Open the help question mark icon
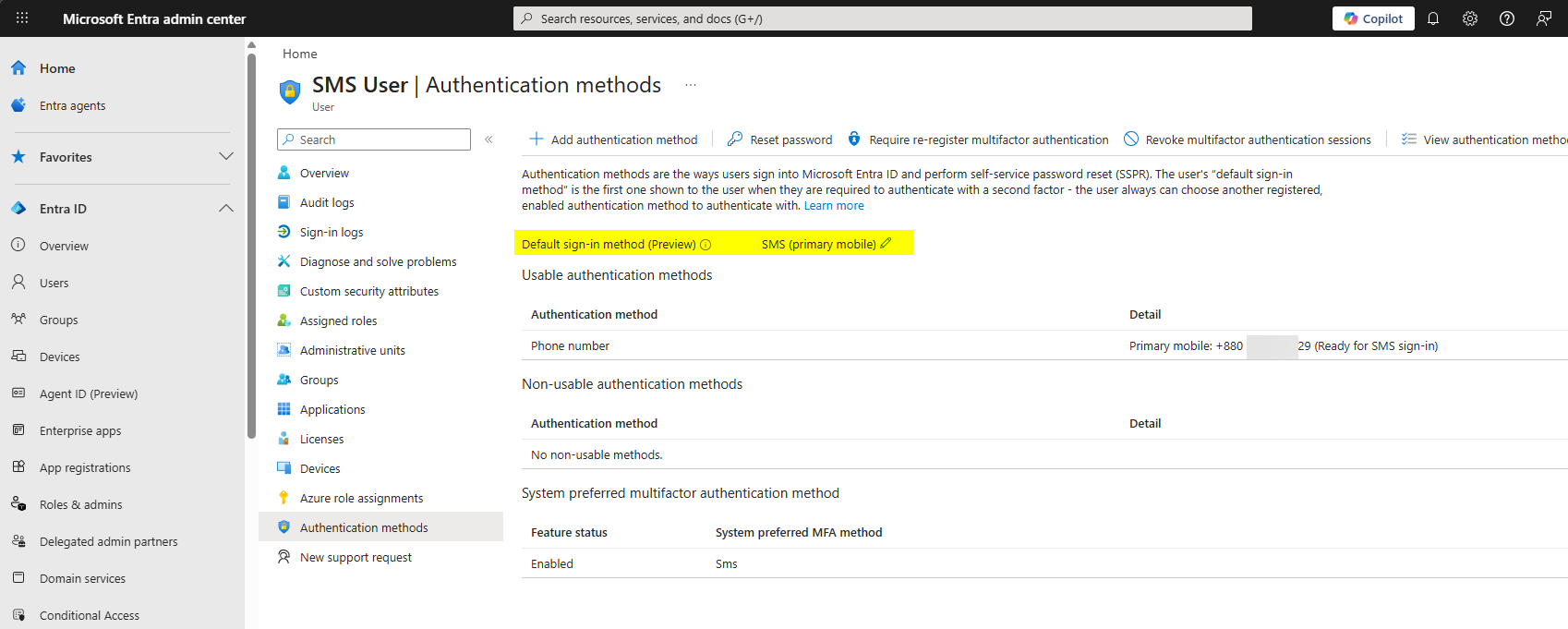 coord(1507,18)
